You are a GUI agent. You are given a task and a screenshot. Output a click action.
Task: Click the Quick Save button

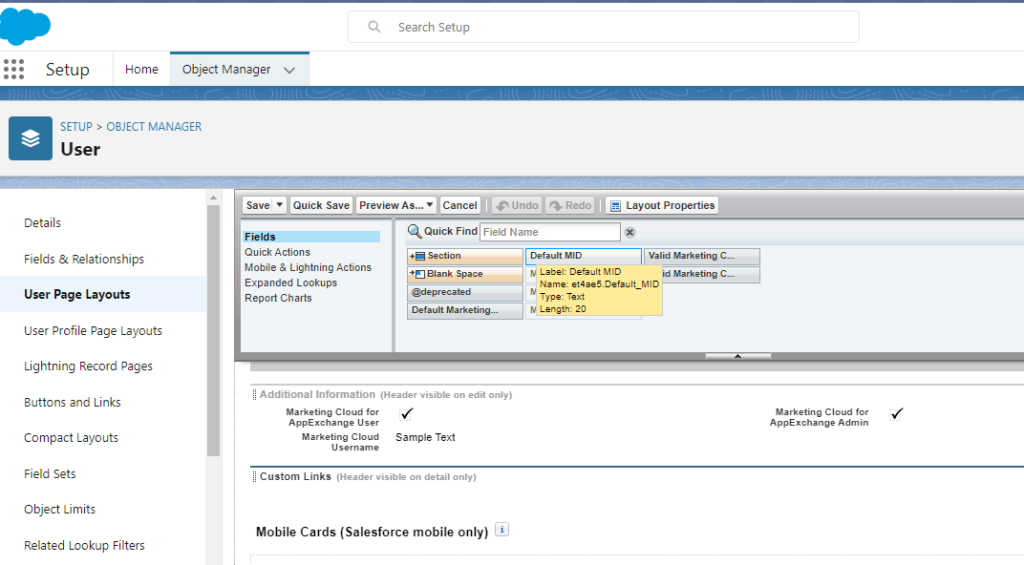click(x=321, y=205)
